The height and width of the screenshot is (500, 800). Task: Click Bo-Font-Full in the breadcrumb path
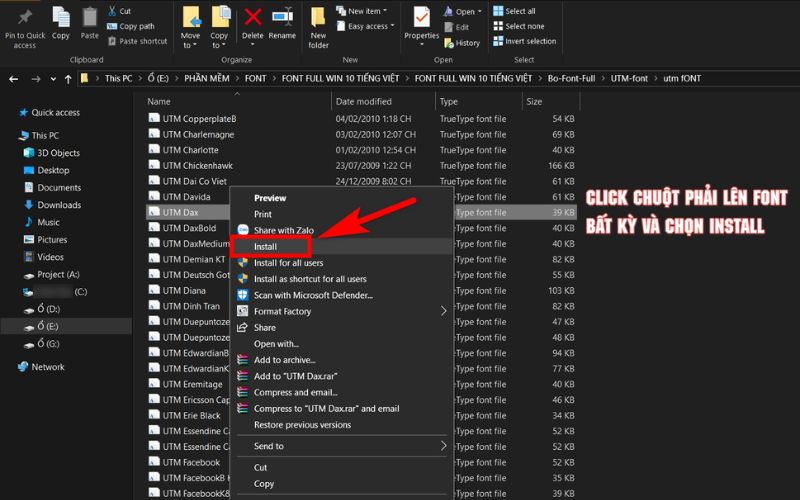[x=571, y=79]
